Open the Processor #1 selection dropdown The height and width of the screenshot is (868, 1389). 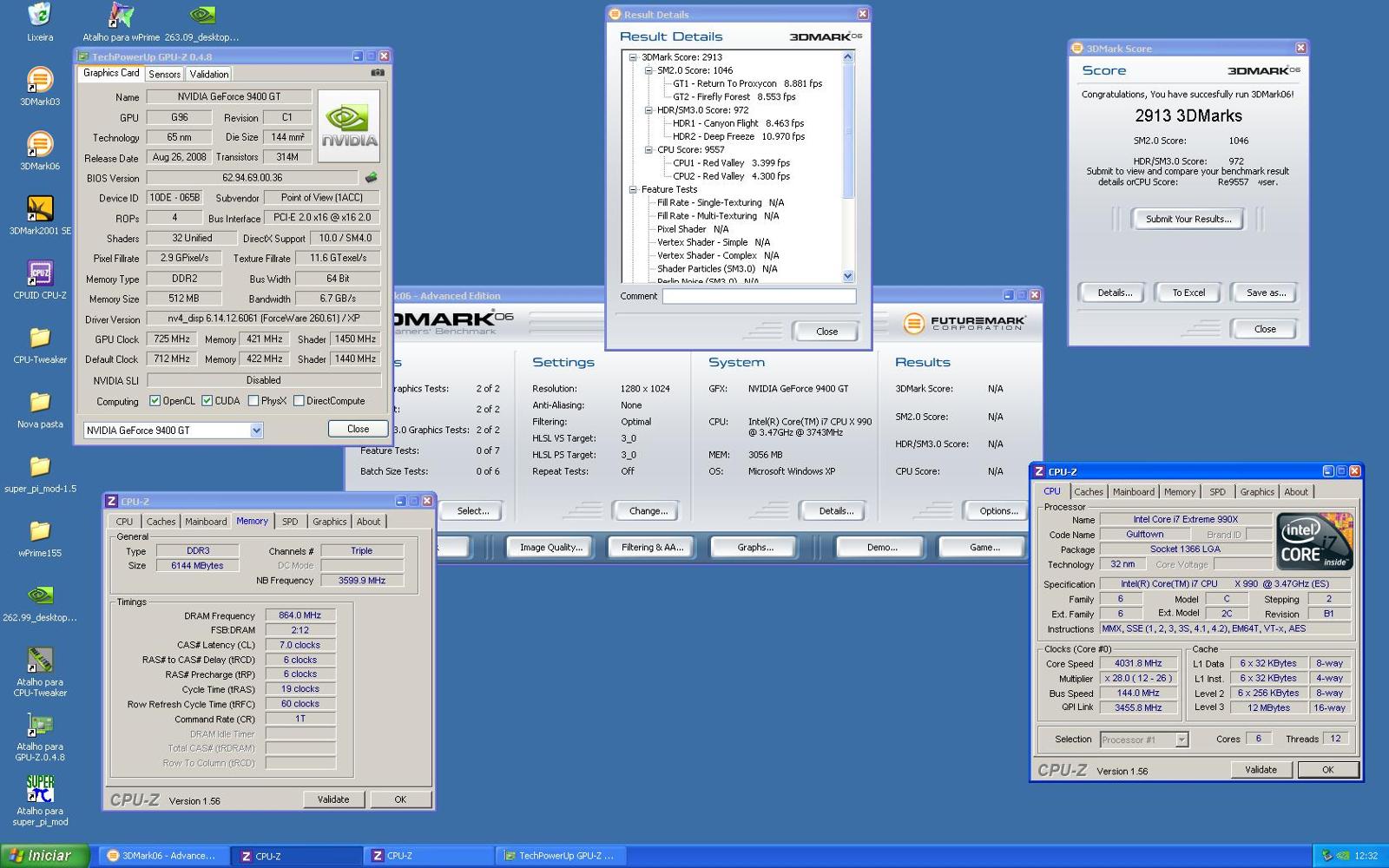1143,740
